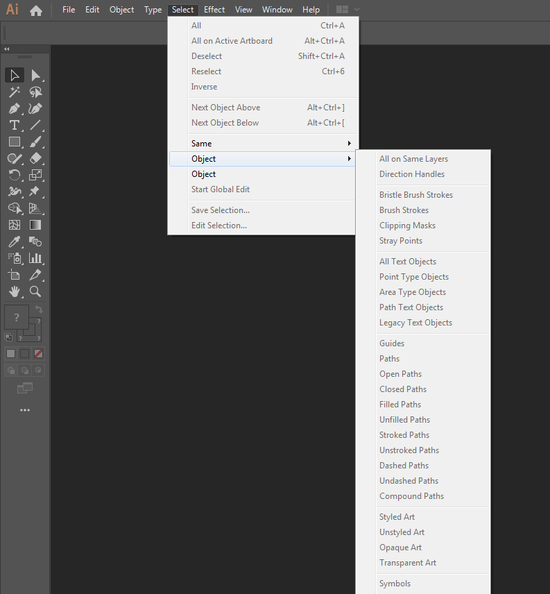Choose the Artboard tool
Image resolution: width=550 pixels, height=594 pixels.
point(14,275)
